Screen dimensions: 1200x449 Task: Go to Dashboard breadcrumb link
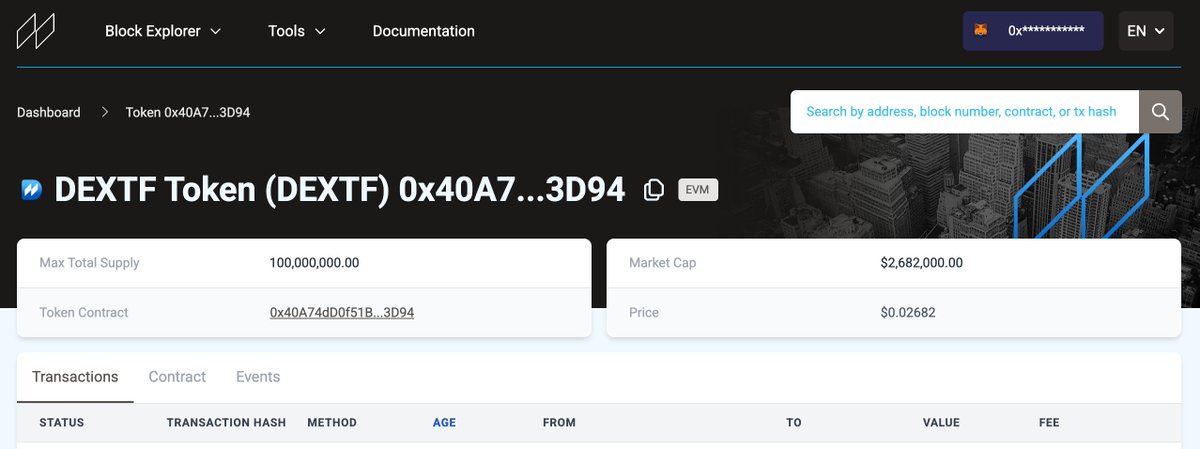pos(49,112)
